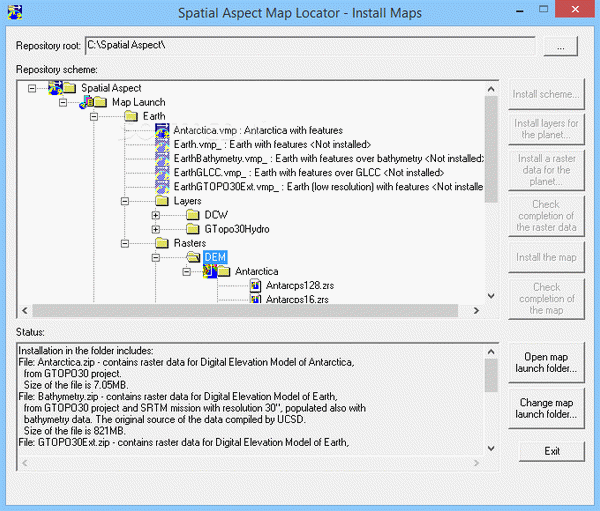600x511 pixels.
Task: Select the highlighted 'DEM' tree label
Action: pos(215,257)
